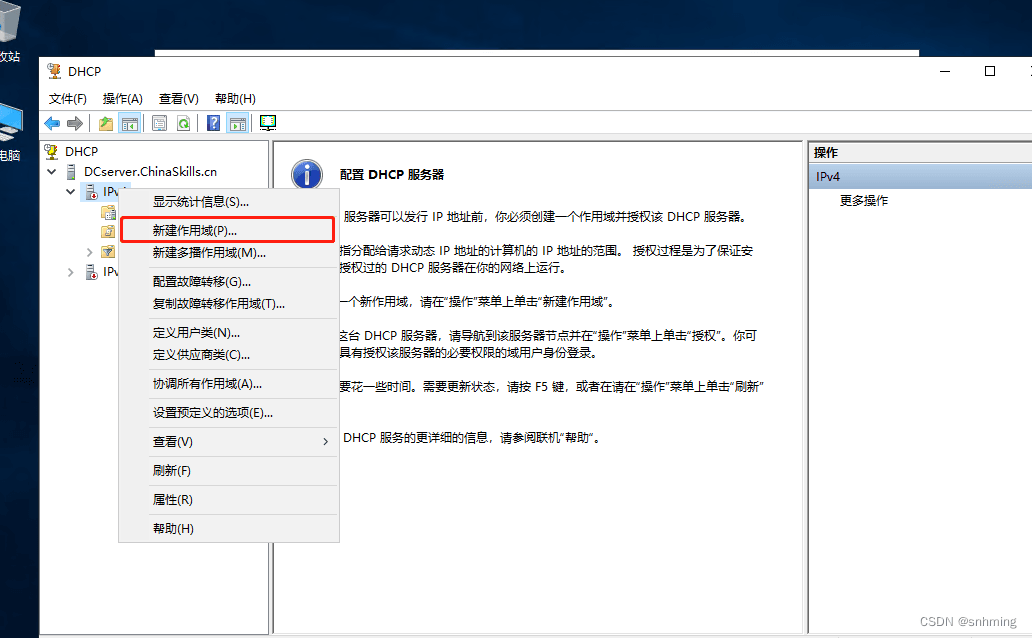Collapse the DCserver.ChinaSkills.cn tree node
Viewport: 1032px width, 638px height.
pyautogui.click(x=52, y=172)
